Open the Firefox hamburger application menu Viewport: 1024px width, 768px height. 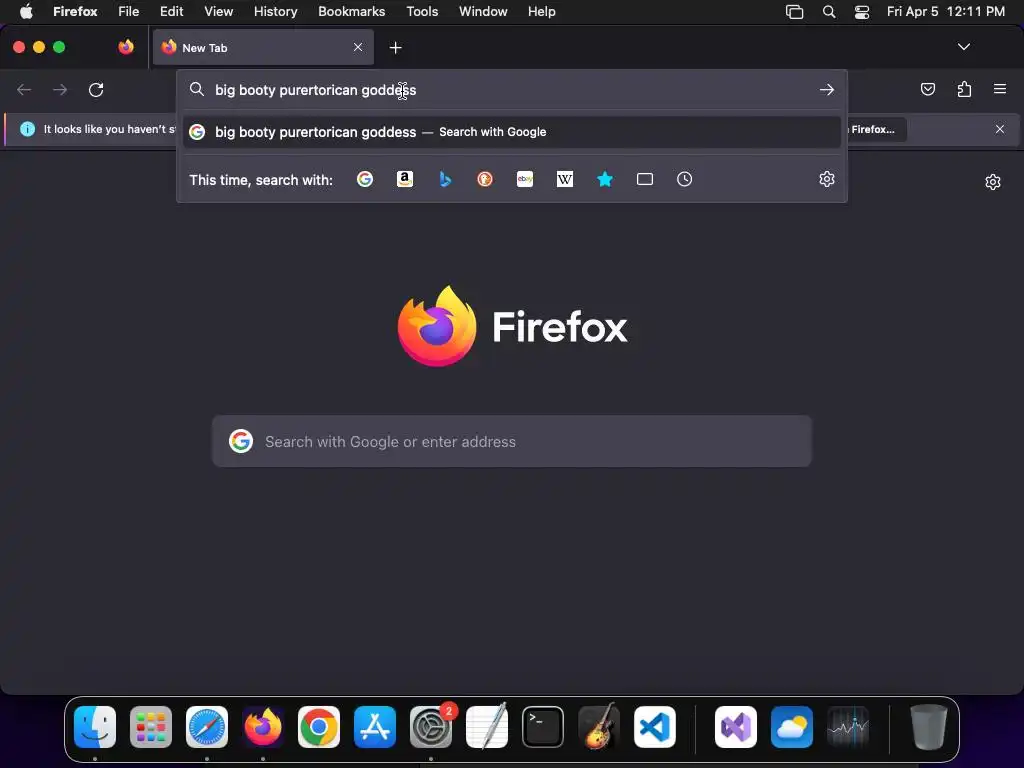tap(1000, 89)
